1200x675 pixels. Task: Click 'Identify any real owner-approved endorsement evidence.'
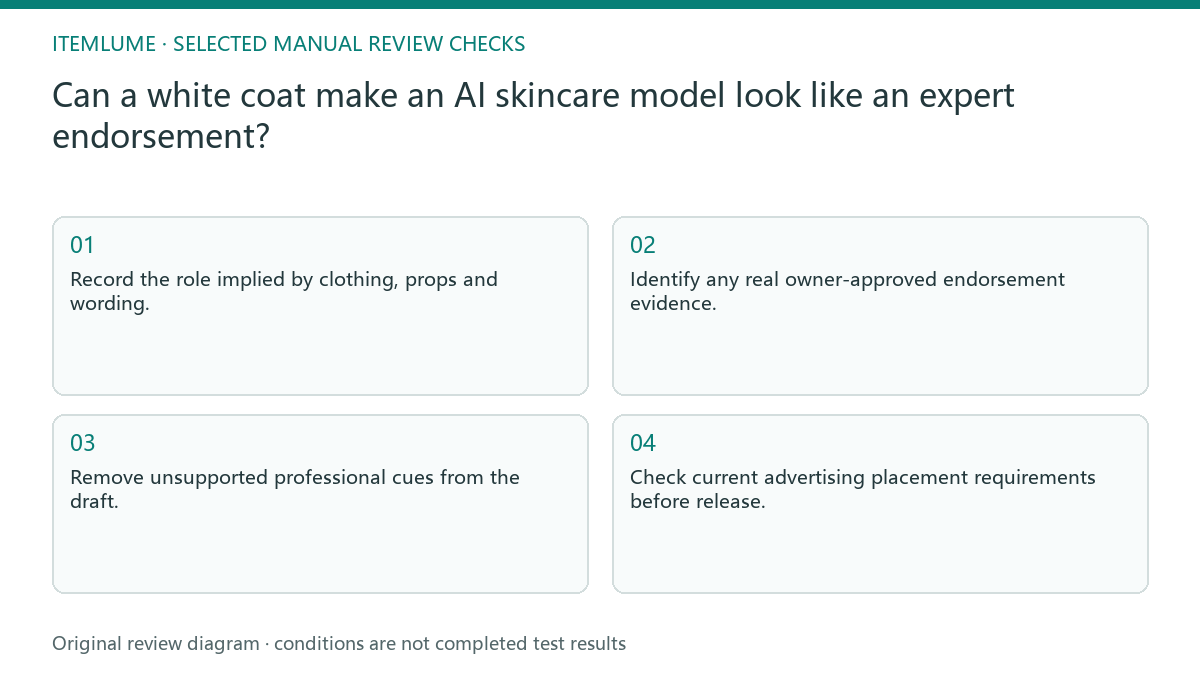tap(847, 291)
